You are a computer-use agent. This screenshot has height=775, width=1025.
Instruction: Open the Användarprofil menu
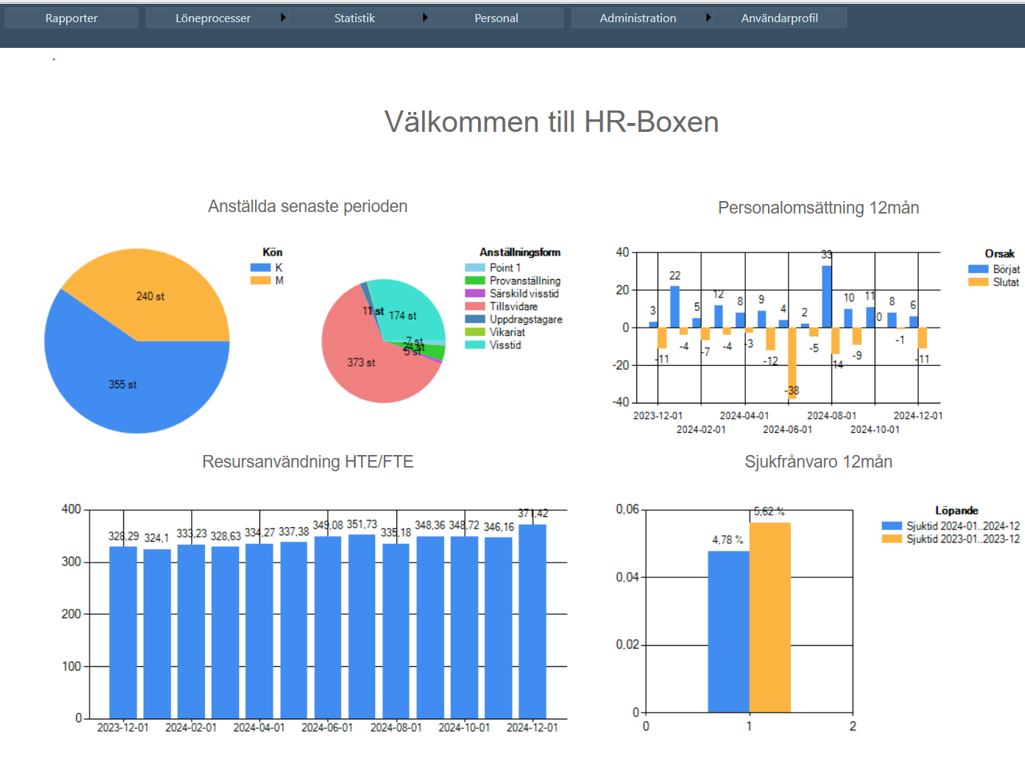(x=779, y=18)
